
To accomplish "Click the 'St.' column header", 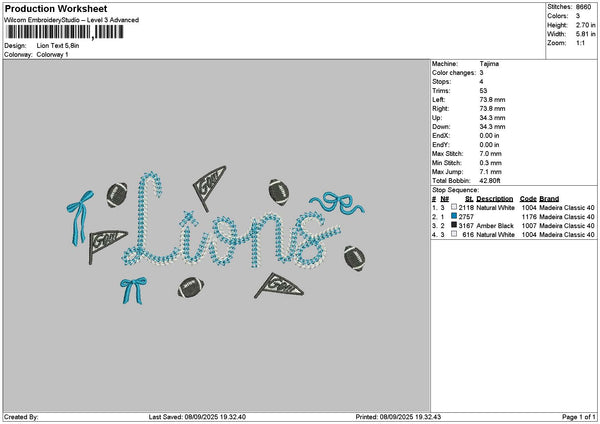I will point(469,199).
